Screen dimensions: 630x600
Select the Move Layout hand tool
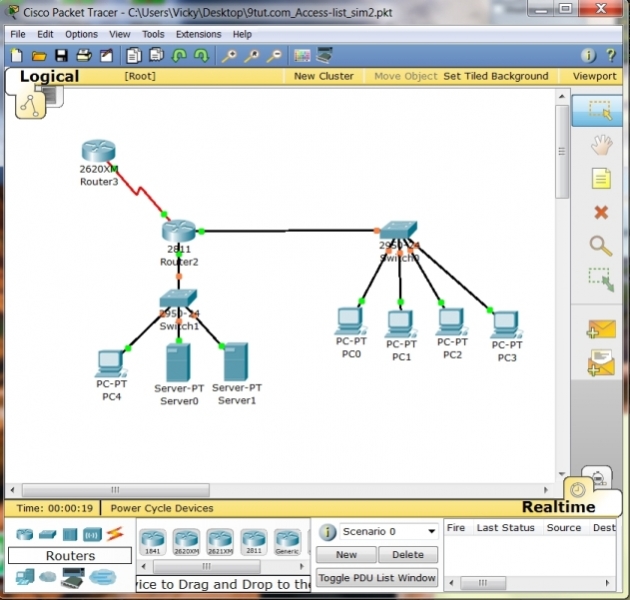pyautogui.click(x=600, y=145)
